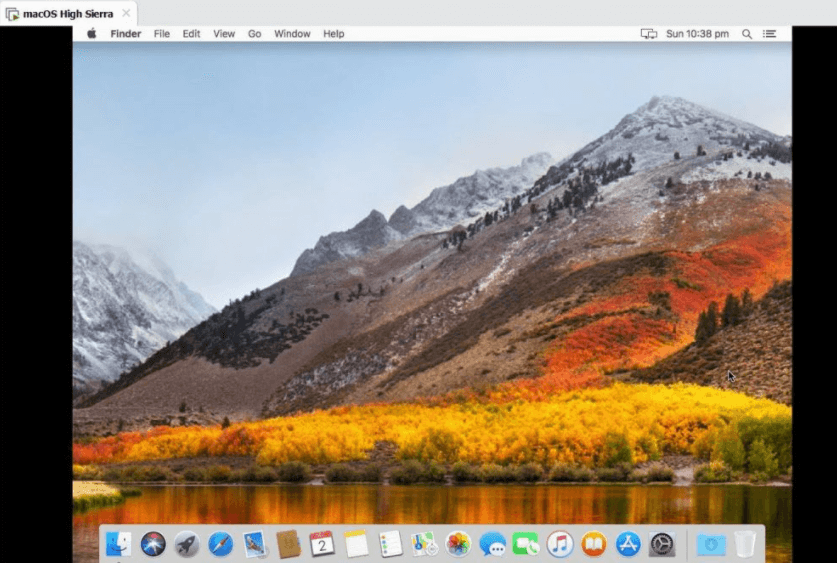This screenshot has width=837, height=563.
Task: Open the Apple menu
Action: (91, 34)
